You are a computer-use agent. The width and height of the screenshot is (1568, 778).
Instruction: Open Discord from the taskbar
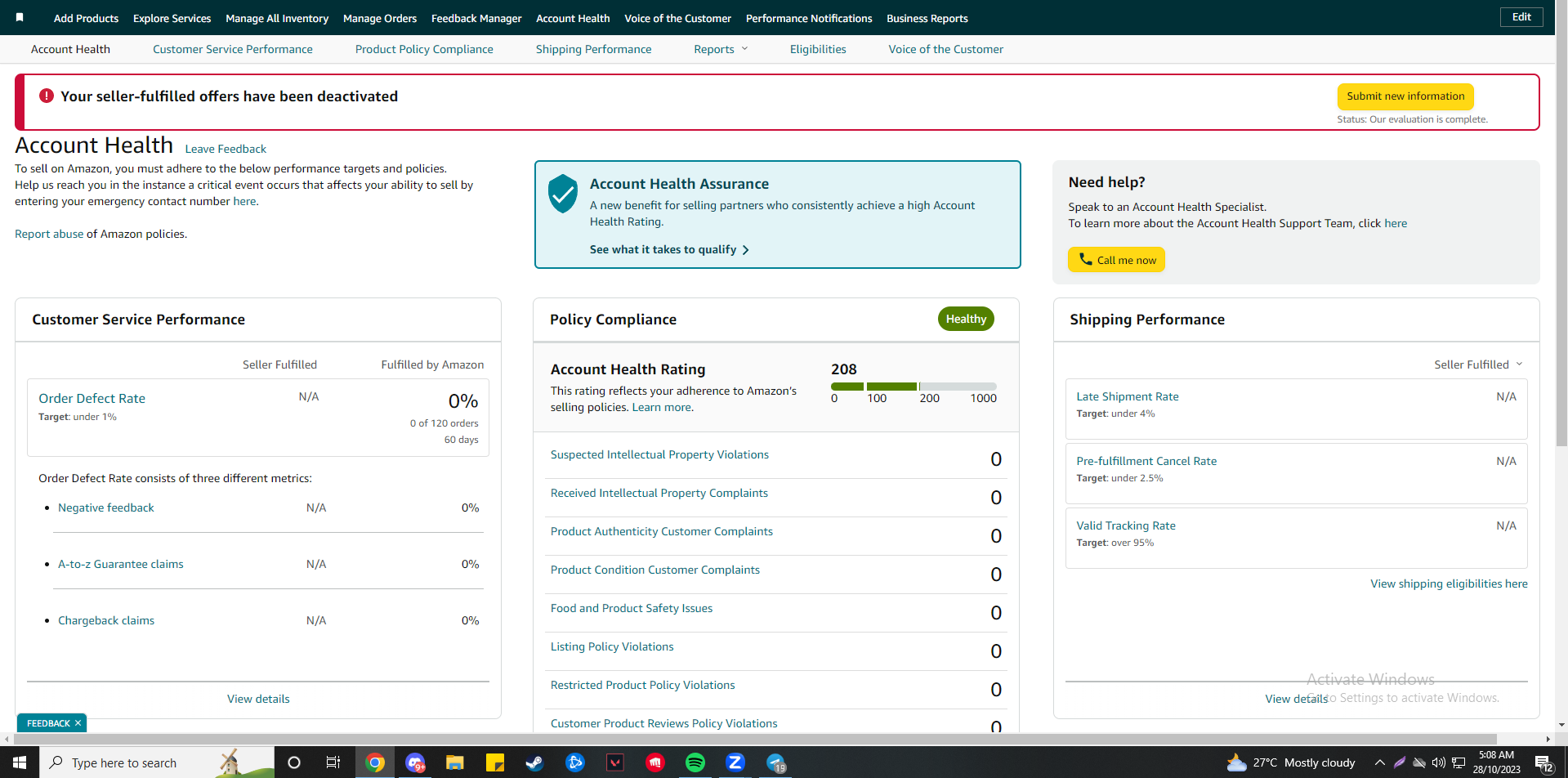[415, 762]
